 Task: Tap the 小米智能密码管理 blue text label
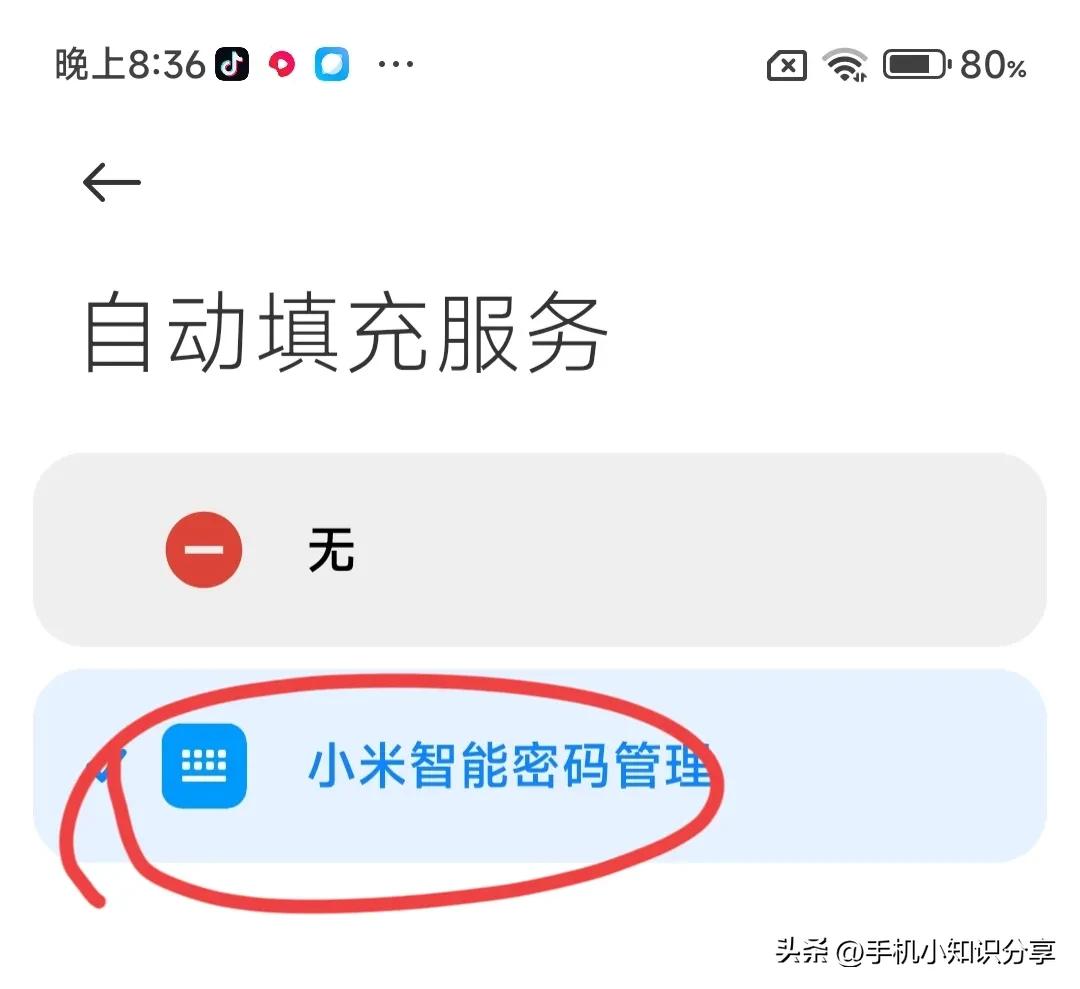[510, 766]
